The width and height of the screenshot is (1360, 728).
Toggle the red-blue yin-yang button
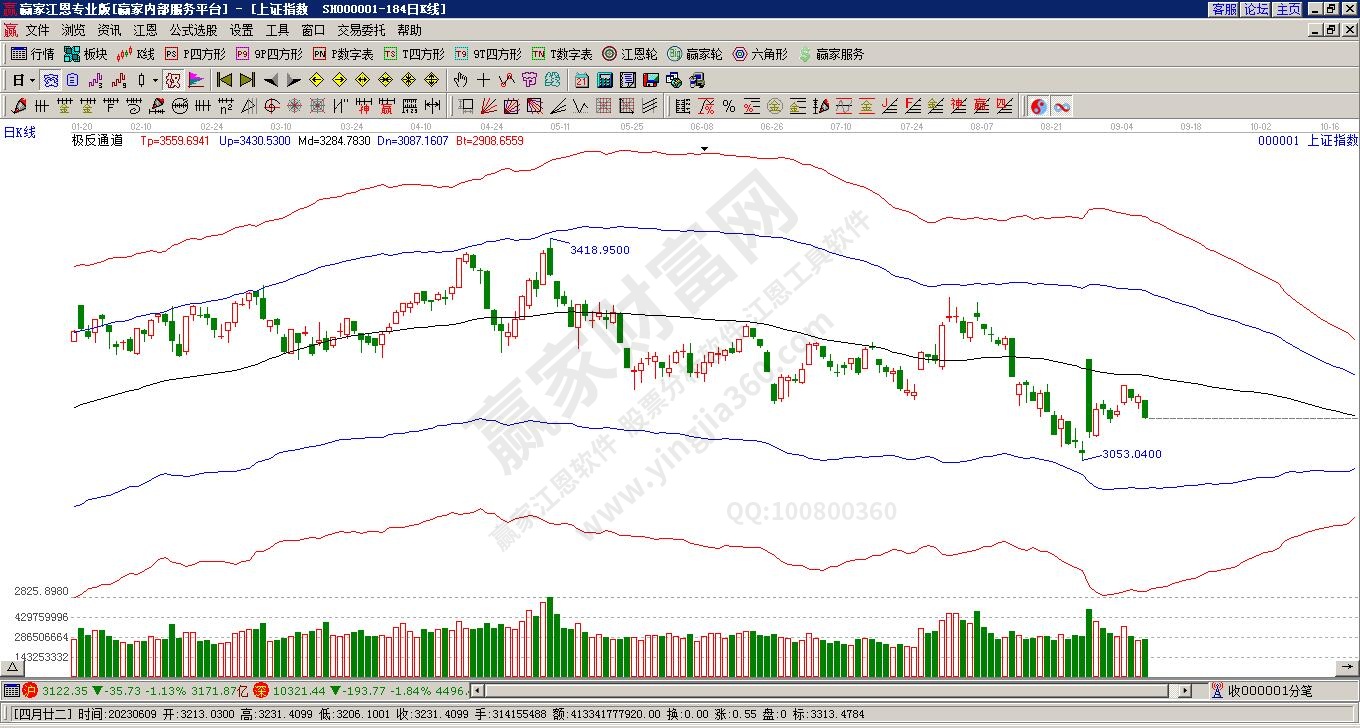[1038, 106]
